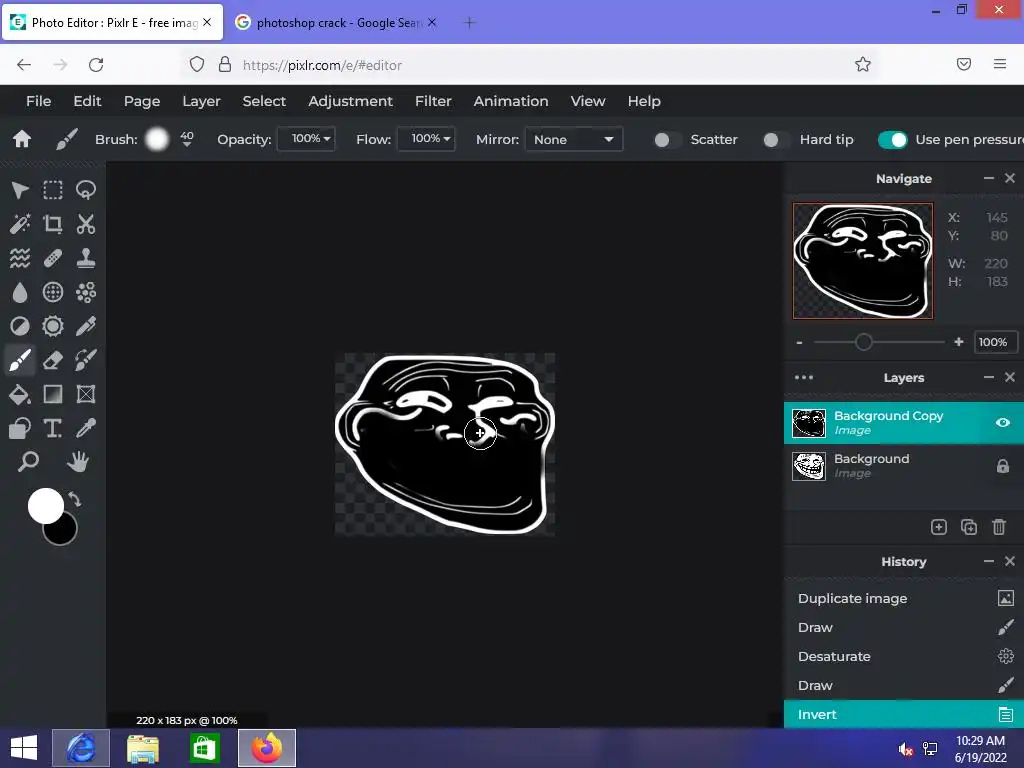Screen dimensions: 1024x768
Task: Open Windows Start menu
Action: tap(24, 748)
